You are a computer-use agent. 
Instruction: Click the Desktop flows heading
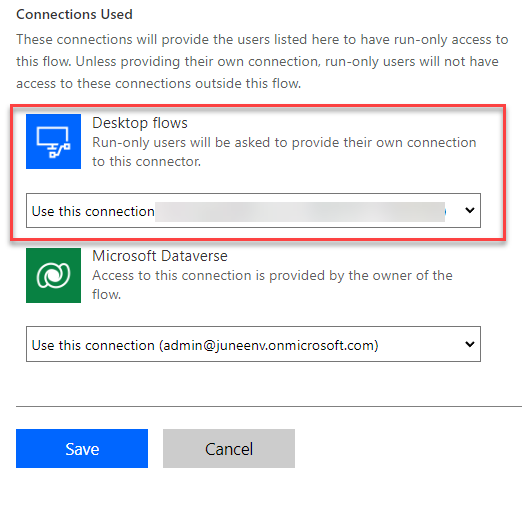(140, 123)
